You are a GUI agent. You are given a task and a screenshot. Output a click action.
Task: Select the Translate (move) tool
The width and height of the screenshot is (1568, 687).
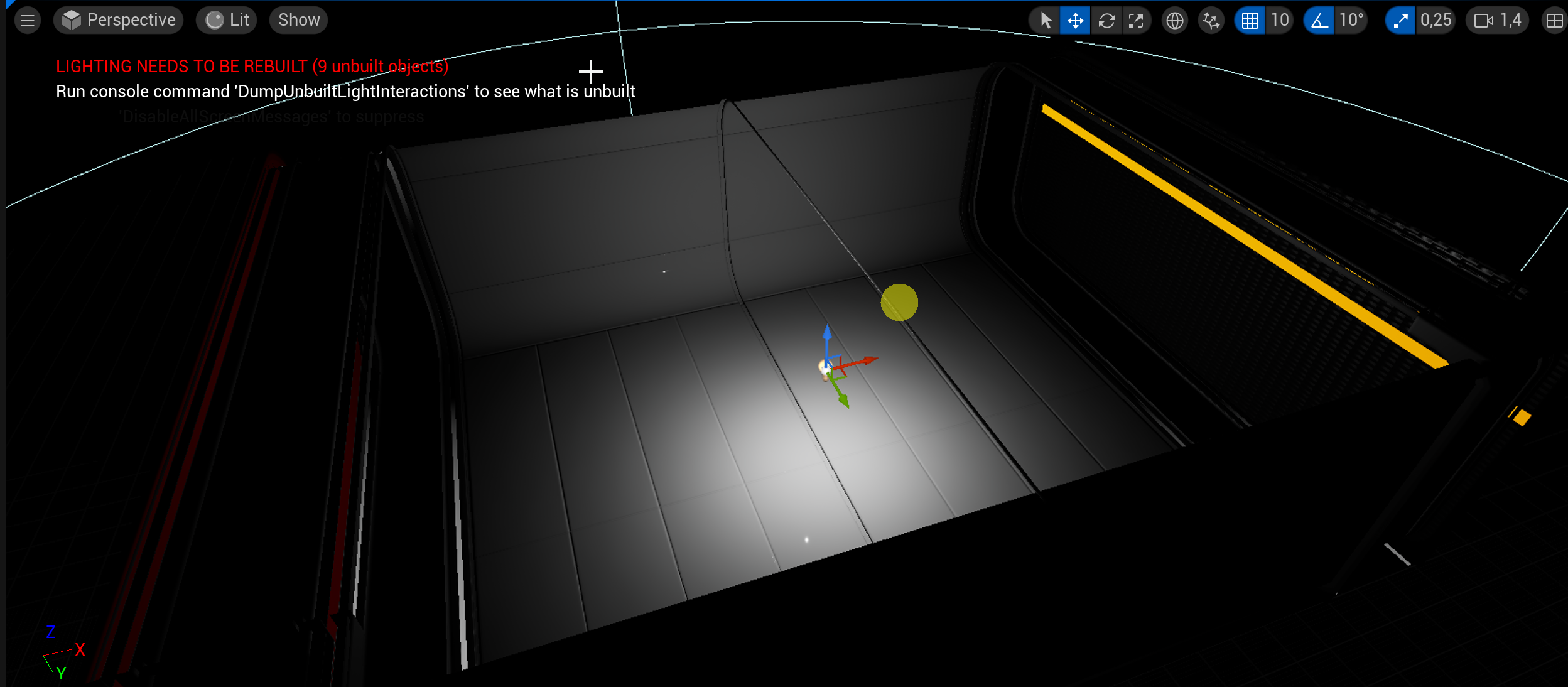[1075, 21]
